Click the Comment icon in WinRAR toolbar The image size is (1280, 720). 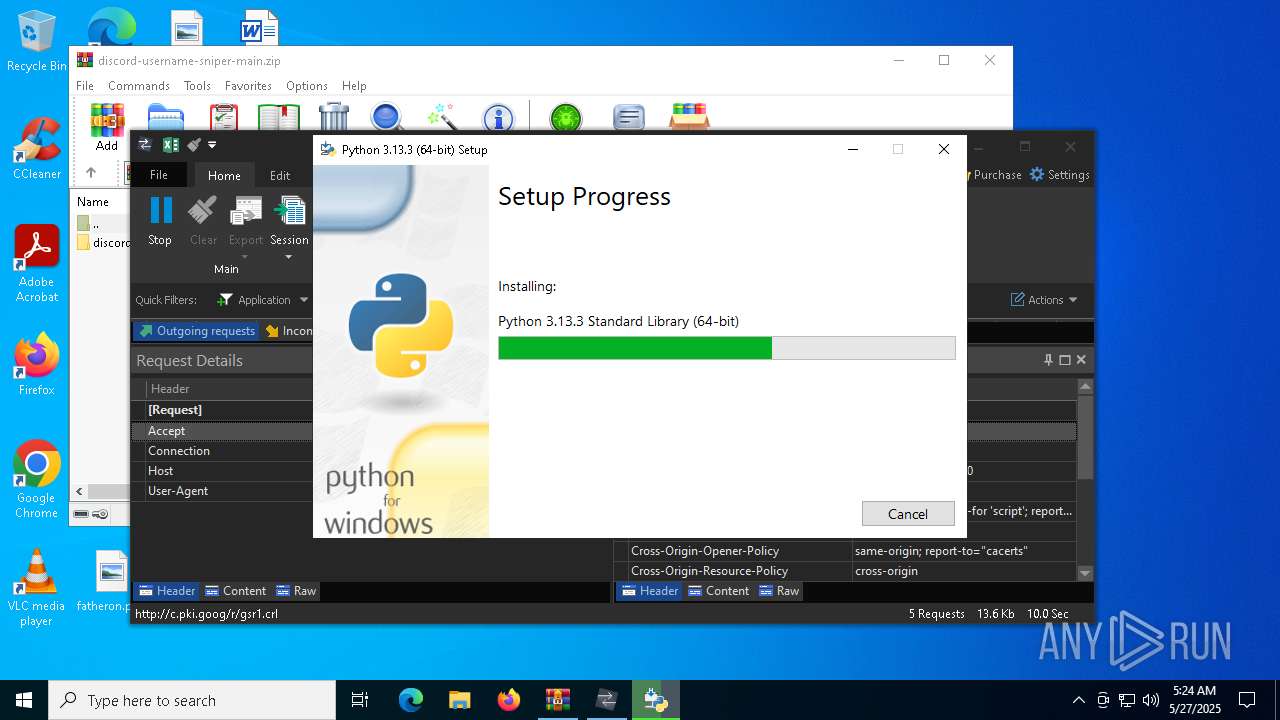(628, 118)
